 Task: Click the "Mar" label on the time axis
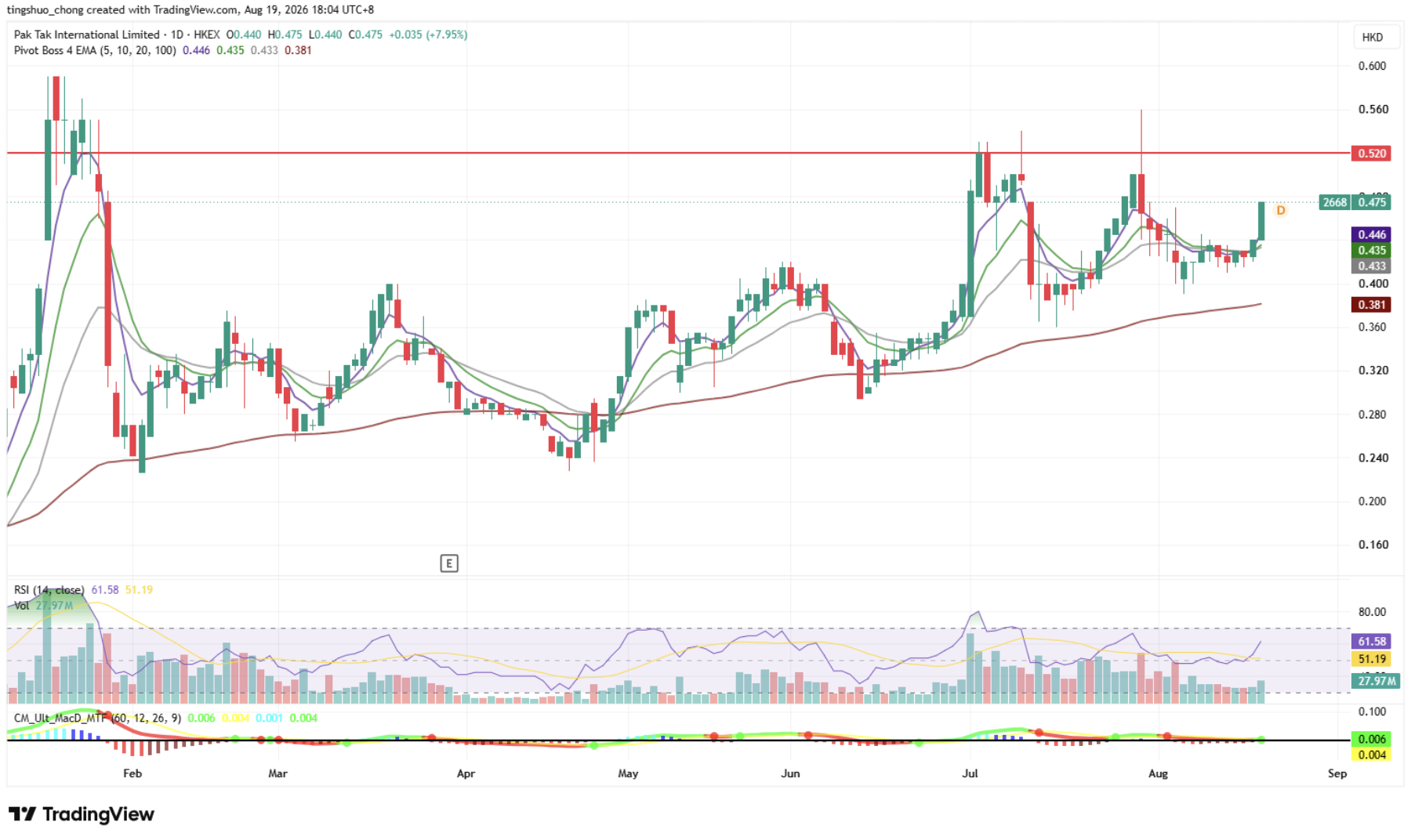click(277, 773)
